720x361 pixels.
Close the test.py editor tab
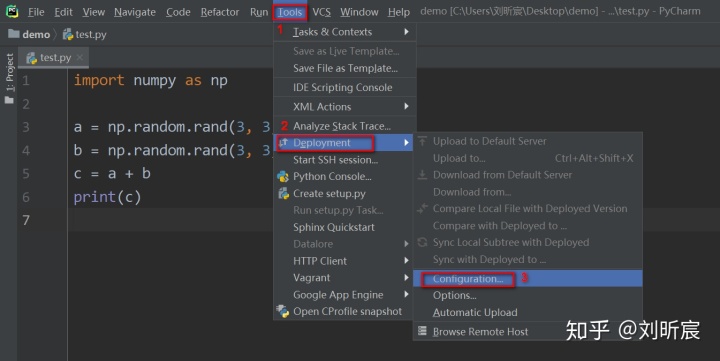pyautogui.click(x=79, y=57)
